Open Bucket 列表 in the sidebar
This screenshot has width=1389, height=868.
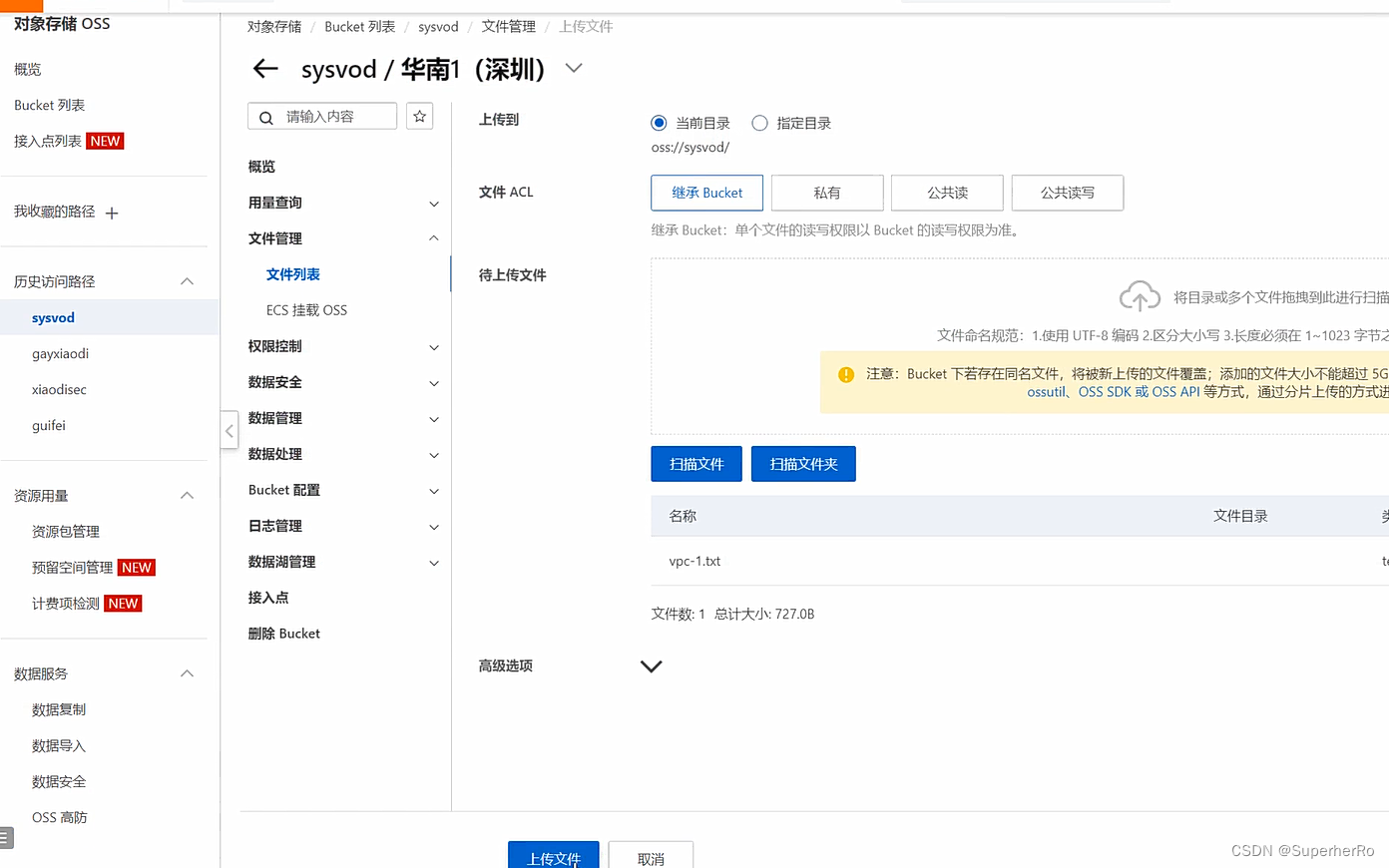(49, 105)
